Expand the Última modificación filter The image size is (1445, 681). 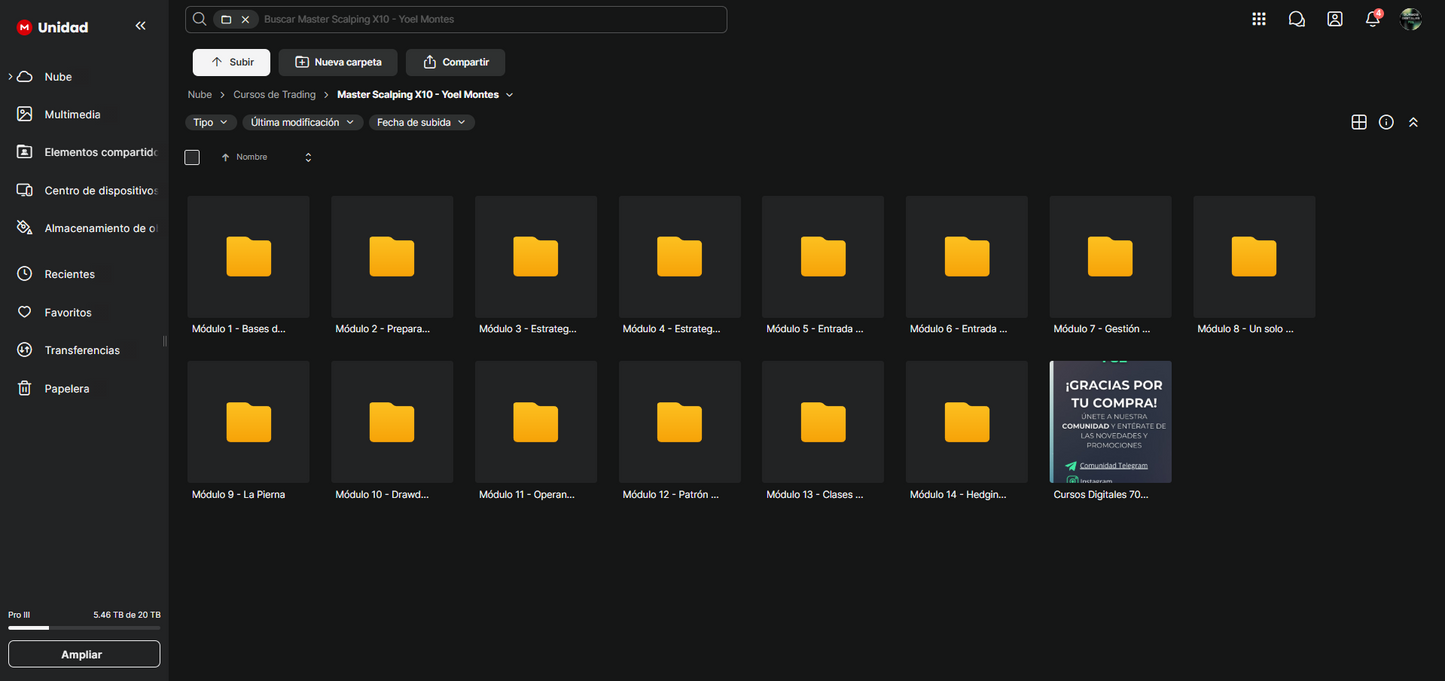(302, 122)
